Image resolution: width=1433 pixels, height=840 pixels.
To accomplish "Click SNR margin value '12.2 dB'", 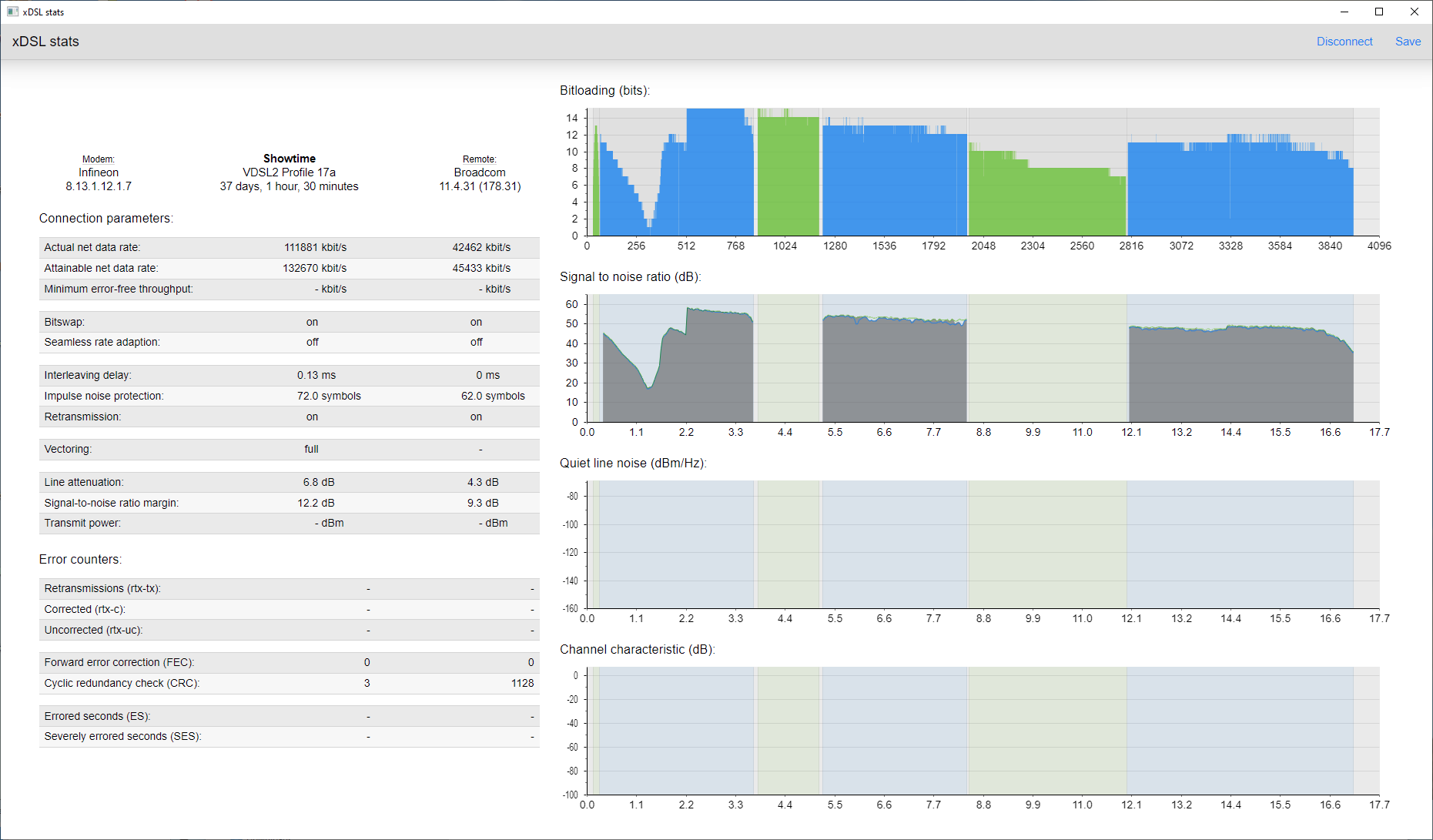I will [x=316, y=503].
